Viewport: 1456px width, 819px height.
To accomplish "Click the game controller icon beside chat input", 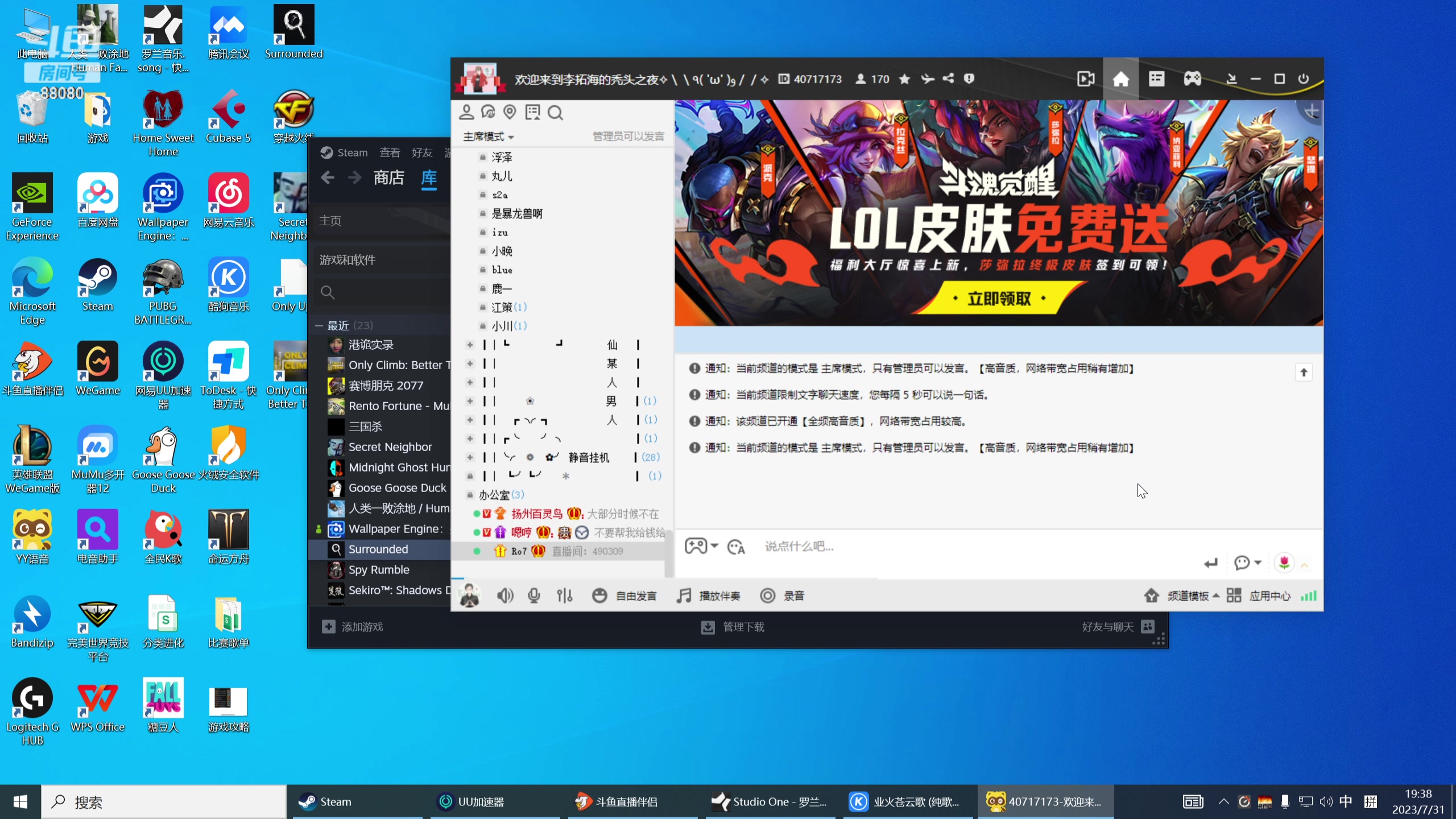I will tap(697, 546).
